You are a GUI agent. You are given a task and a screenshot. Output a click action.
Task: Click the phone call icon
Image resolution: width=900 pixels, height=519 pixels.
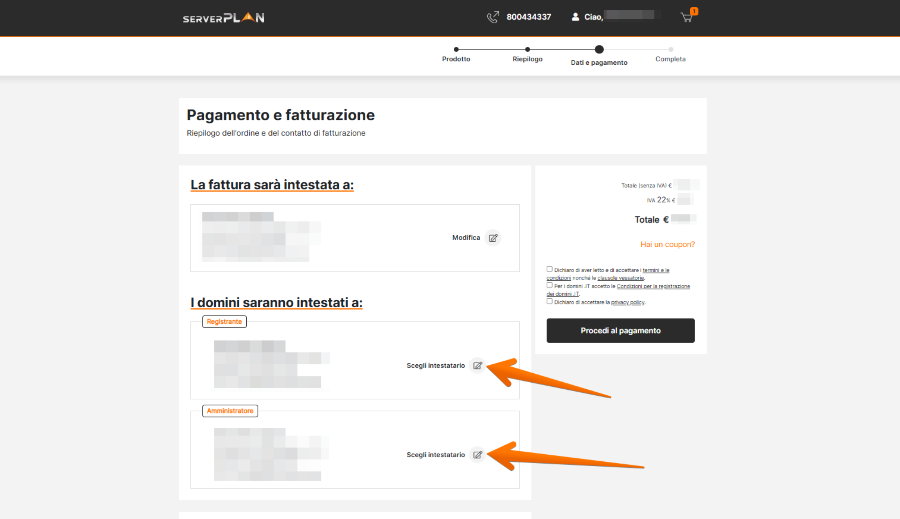click(x=492, y=17)
